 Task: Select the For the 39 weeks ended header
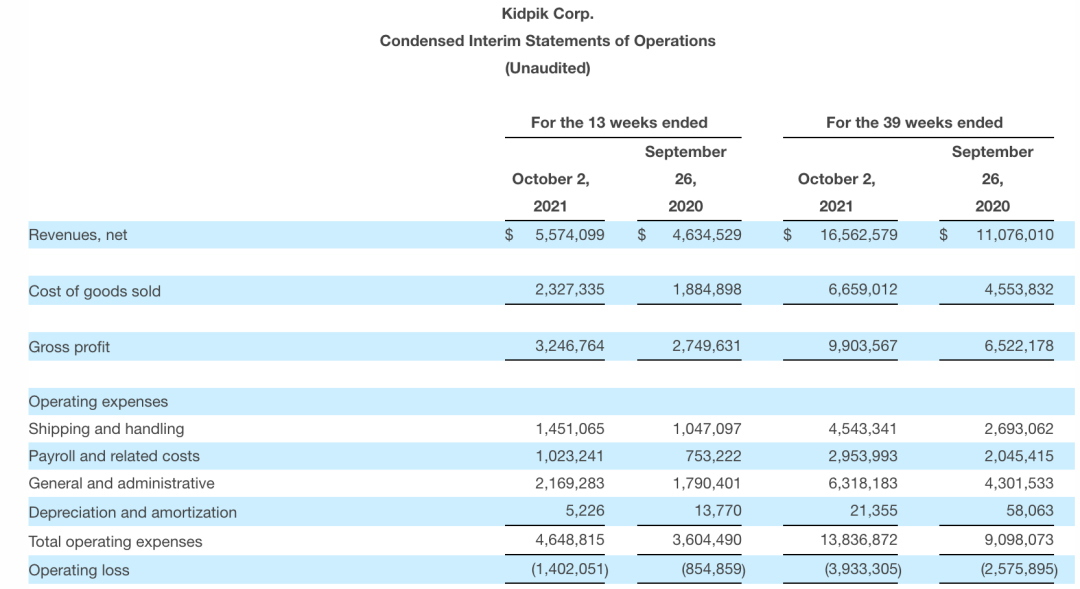tap(915, 123)
